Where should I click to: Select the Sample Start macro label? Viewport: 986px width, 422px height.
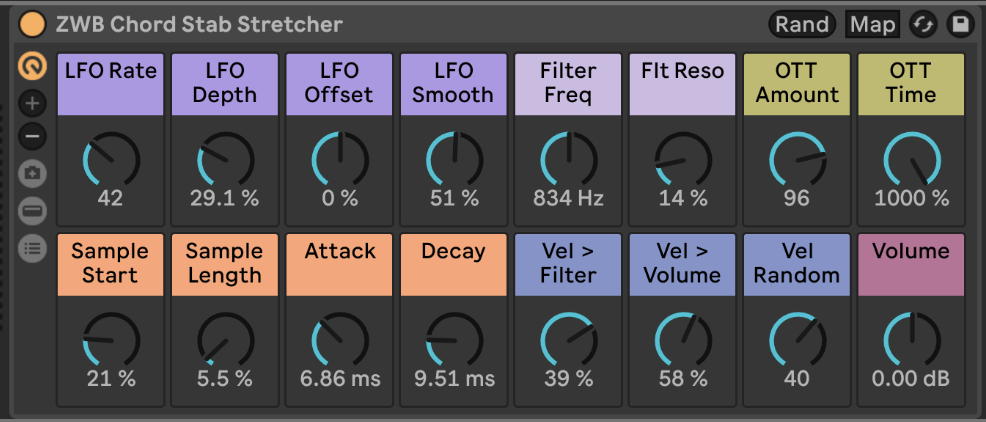(x=110, y=264)
